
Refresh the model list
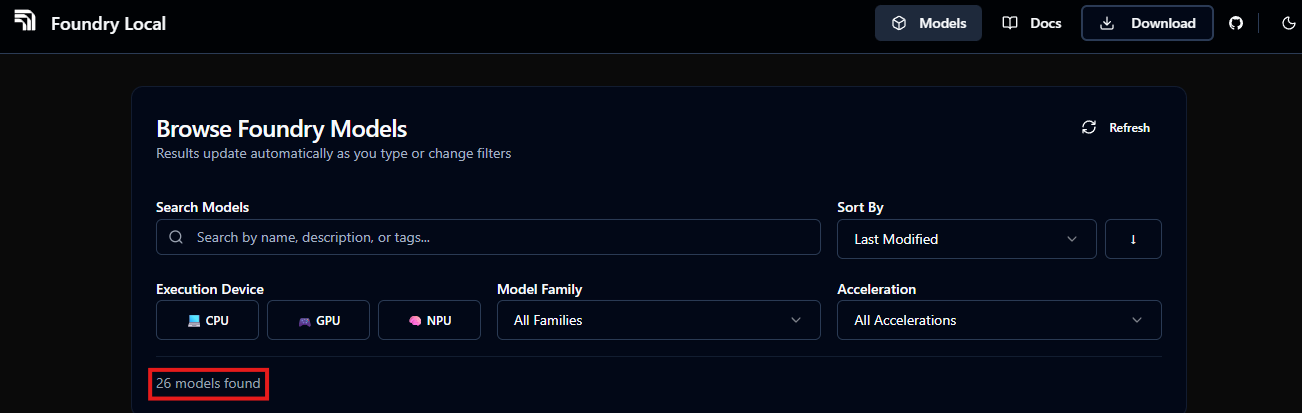click(1116, 128)
